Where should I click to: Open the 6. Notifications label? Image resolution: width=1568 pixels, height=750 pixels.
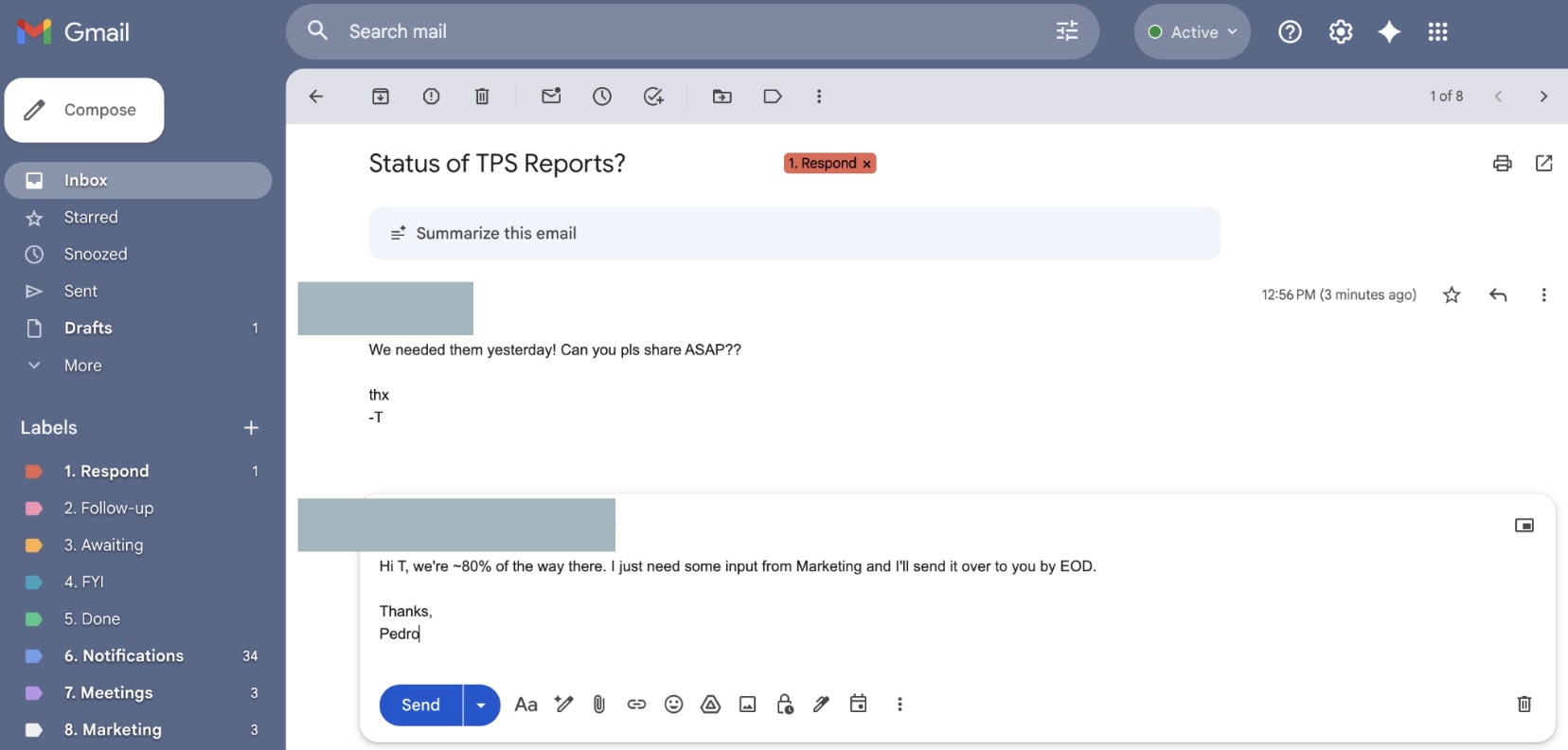pyautogui.click(x=123, y=656)
